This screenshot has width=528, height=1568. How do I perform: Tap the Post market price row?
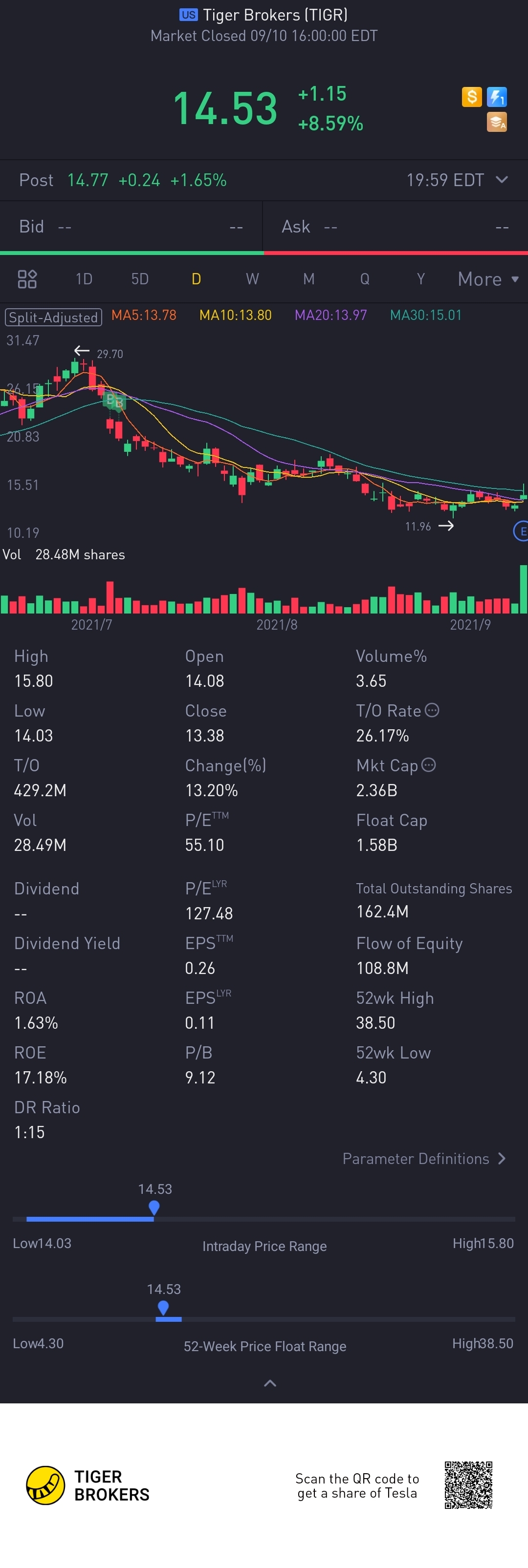(x=264, y=180)
